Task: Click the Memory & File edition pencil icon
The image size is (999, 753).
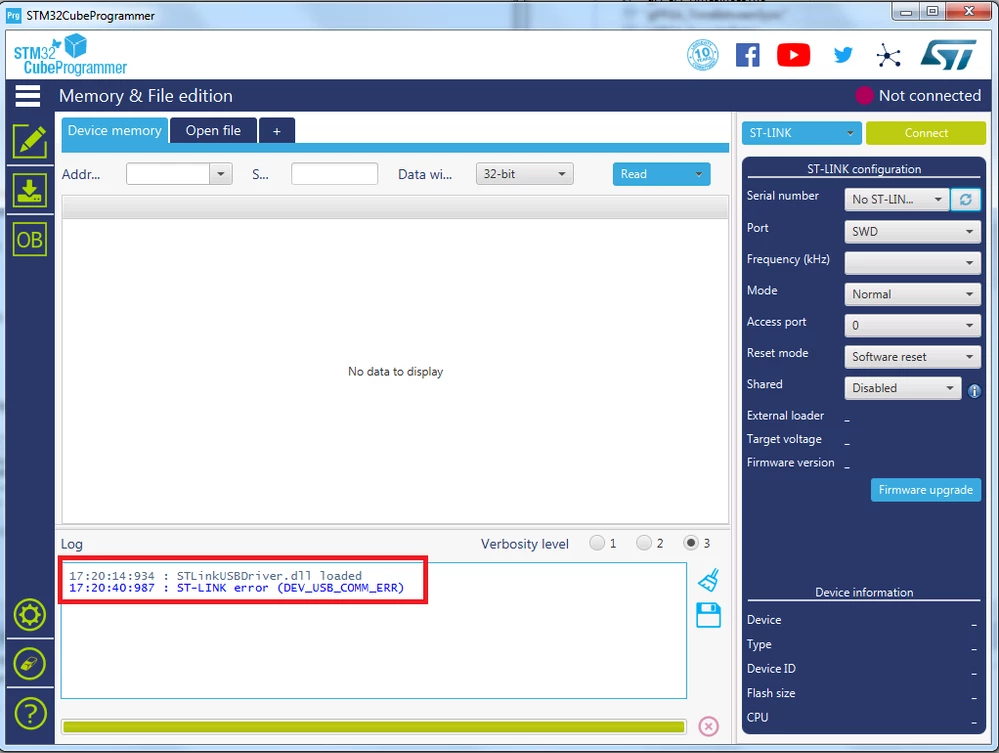Action: pyautogui.click(x=29, y=141)
